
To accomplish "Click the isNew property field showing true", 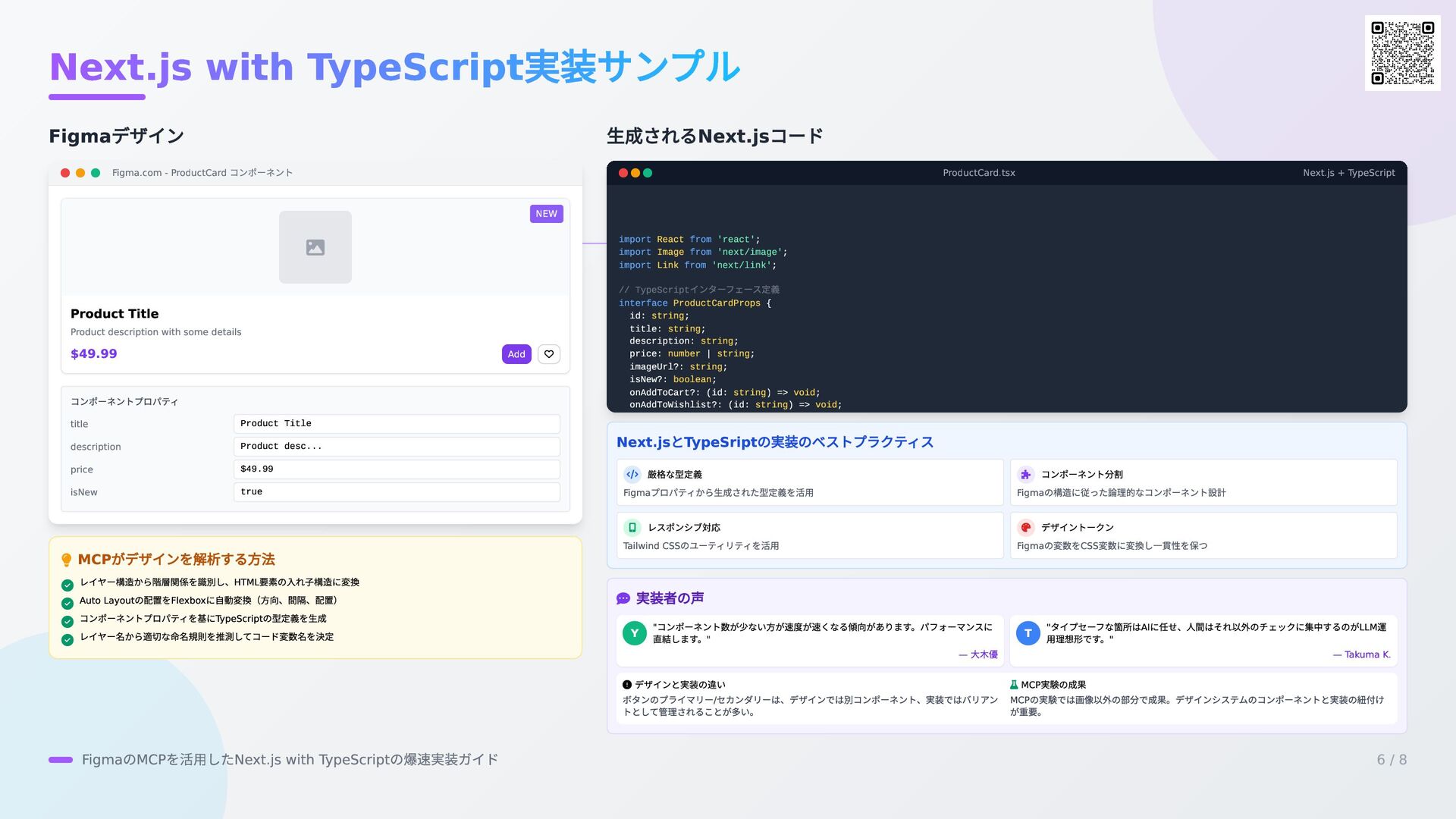I will click(x=397, y=492).
